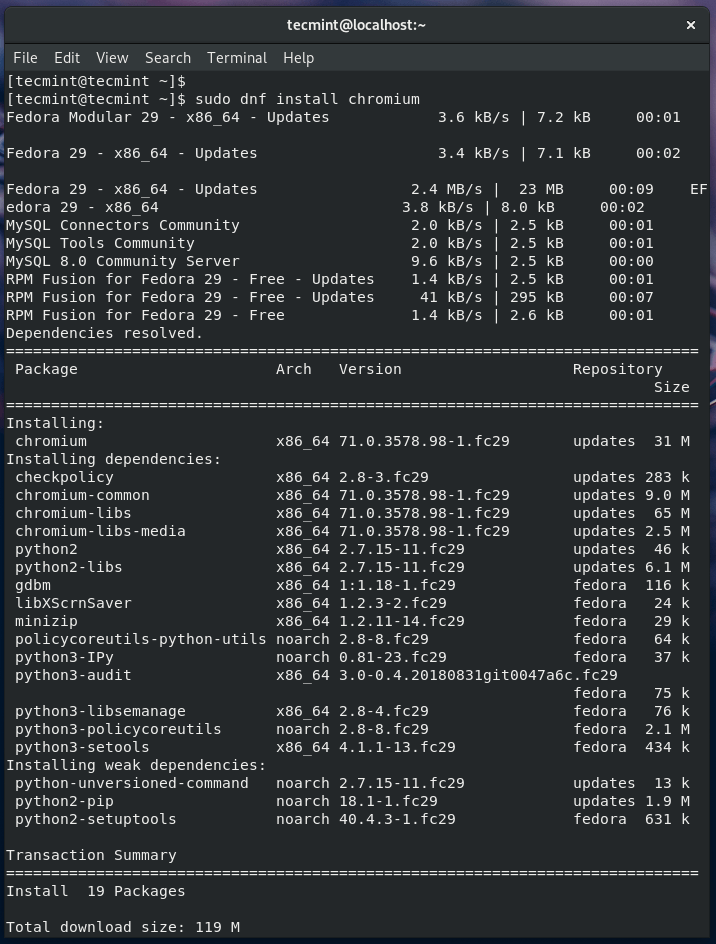Close the terminal window
716x944 pixels.
(x=691, y=25)
